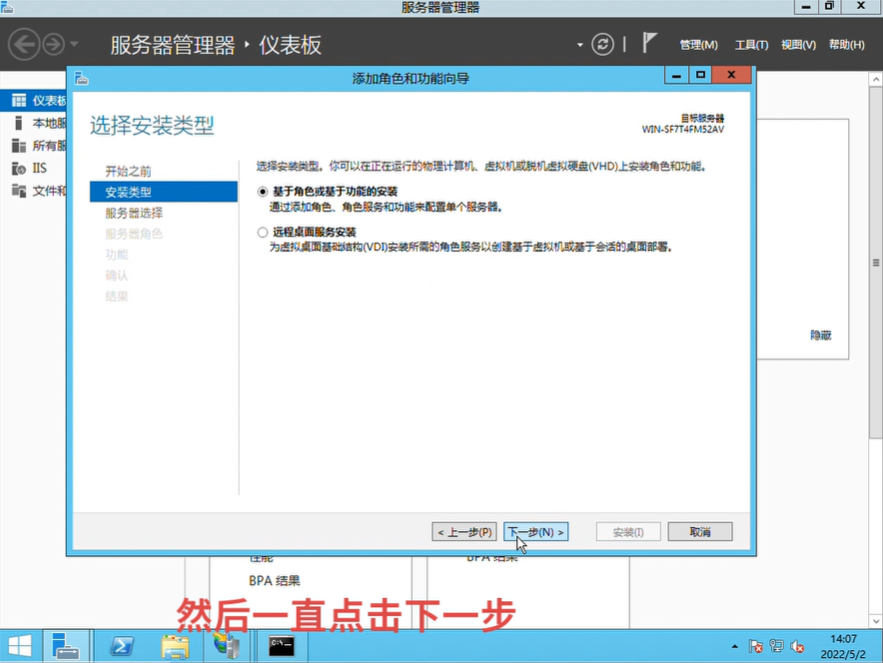This screenshot has width=883, height=663.
Task: Open the server tool icon on taskbar
Action: tap(227, 646)
